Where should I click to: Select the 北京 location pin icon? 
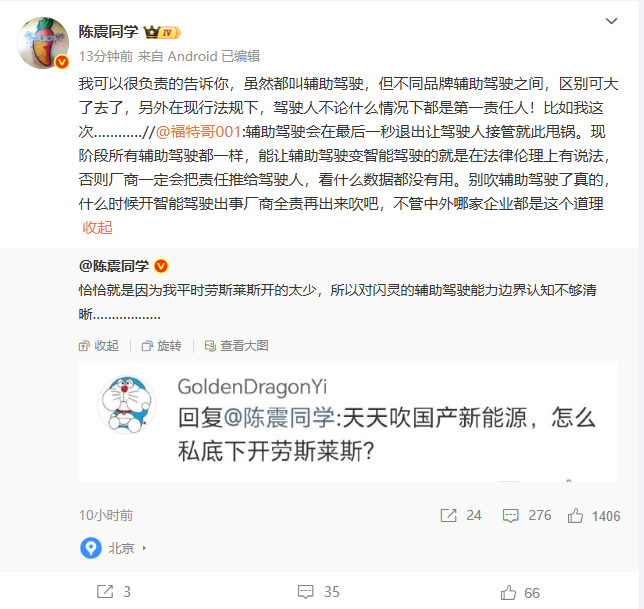tap(91, 548)
